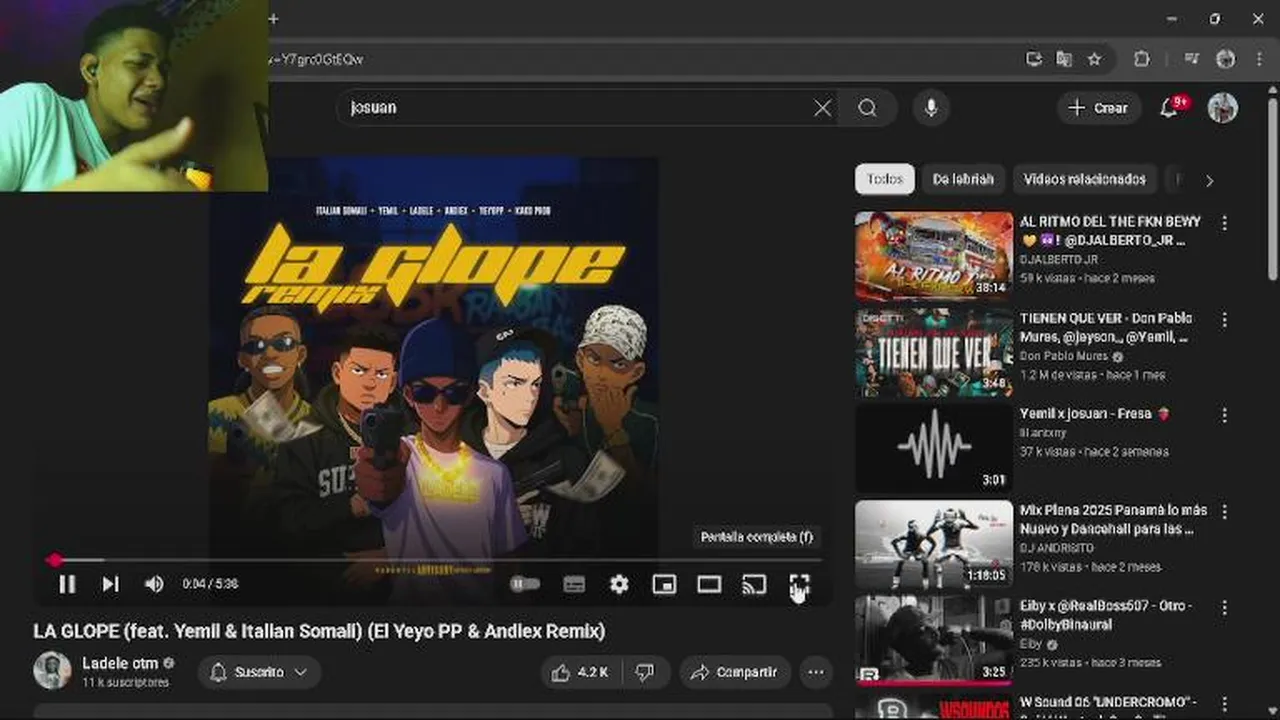Turn on subtitles in the player
Image resolution: width=1280 pixels, height=720 pixels.
coord(574,585)
